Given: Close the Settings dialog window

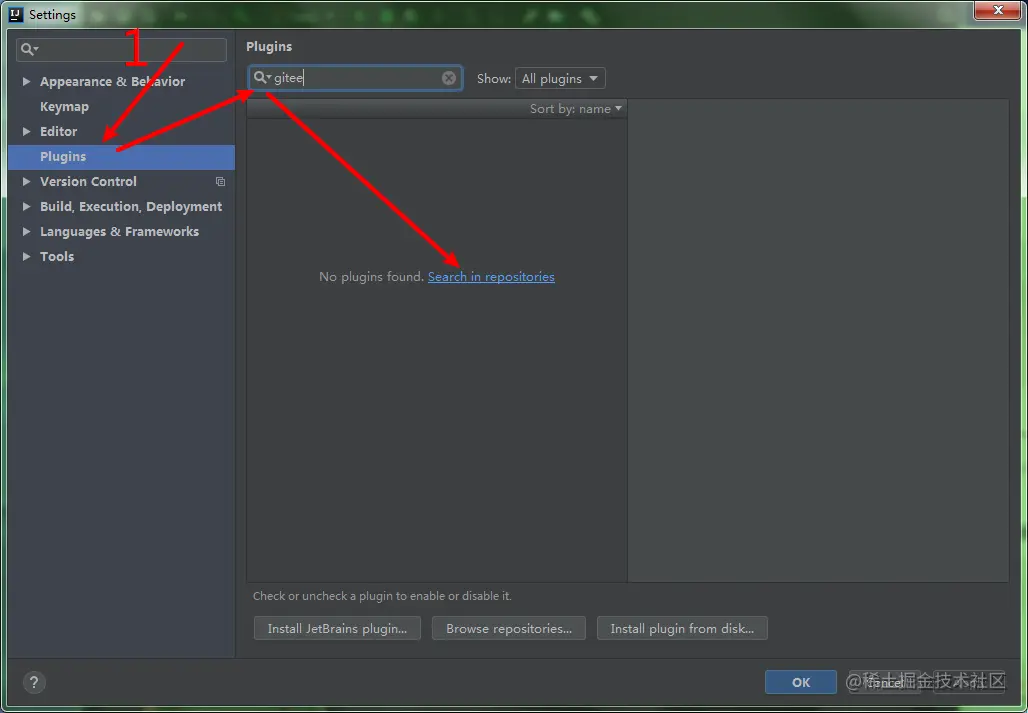Looking at the screenshot, I should [x=998, y=10].
